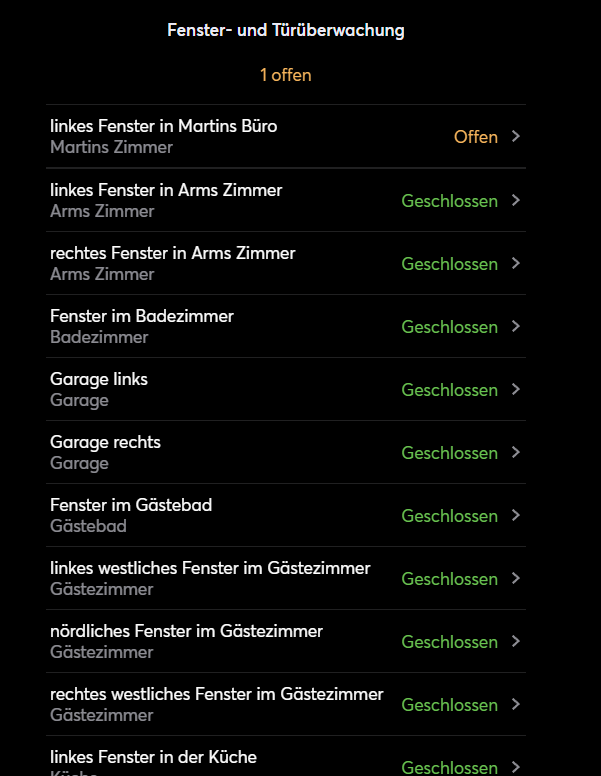
Task: Click Geschlossen status for Garage links
Action: [449, 390]
